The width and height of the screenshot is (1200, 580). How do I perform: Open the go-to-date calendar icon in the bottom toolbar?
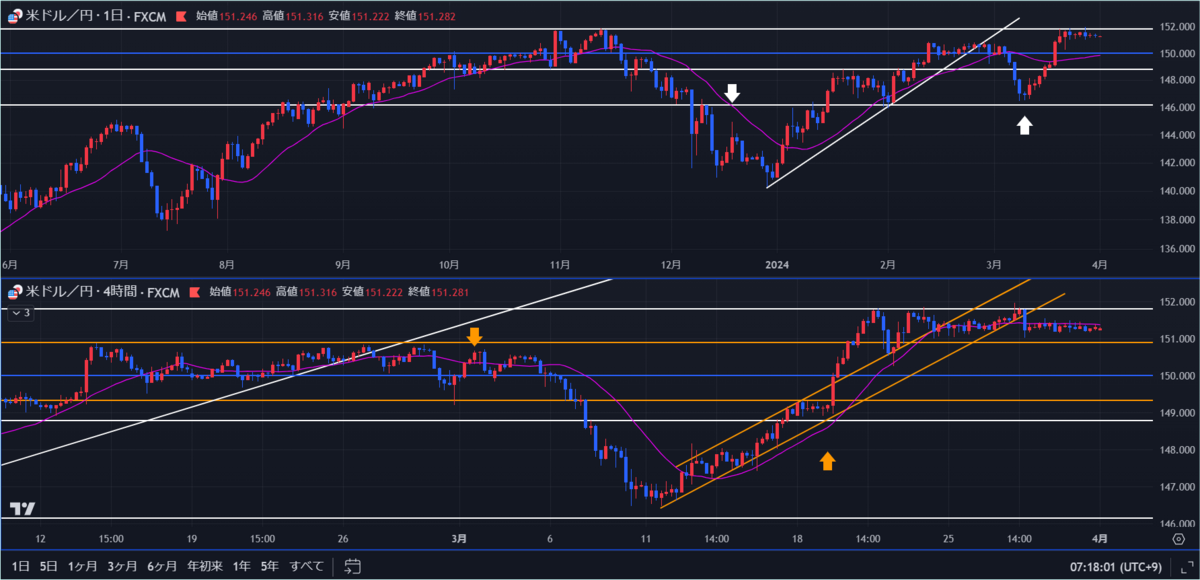tap(351, 566)
